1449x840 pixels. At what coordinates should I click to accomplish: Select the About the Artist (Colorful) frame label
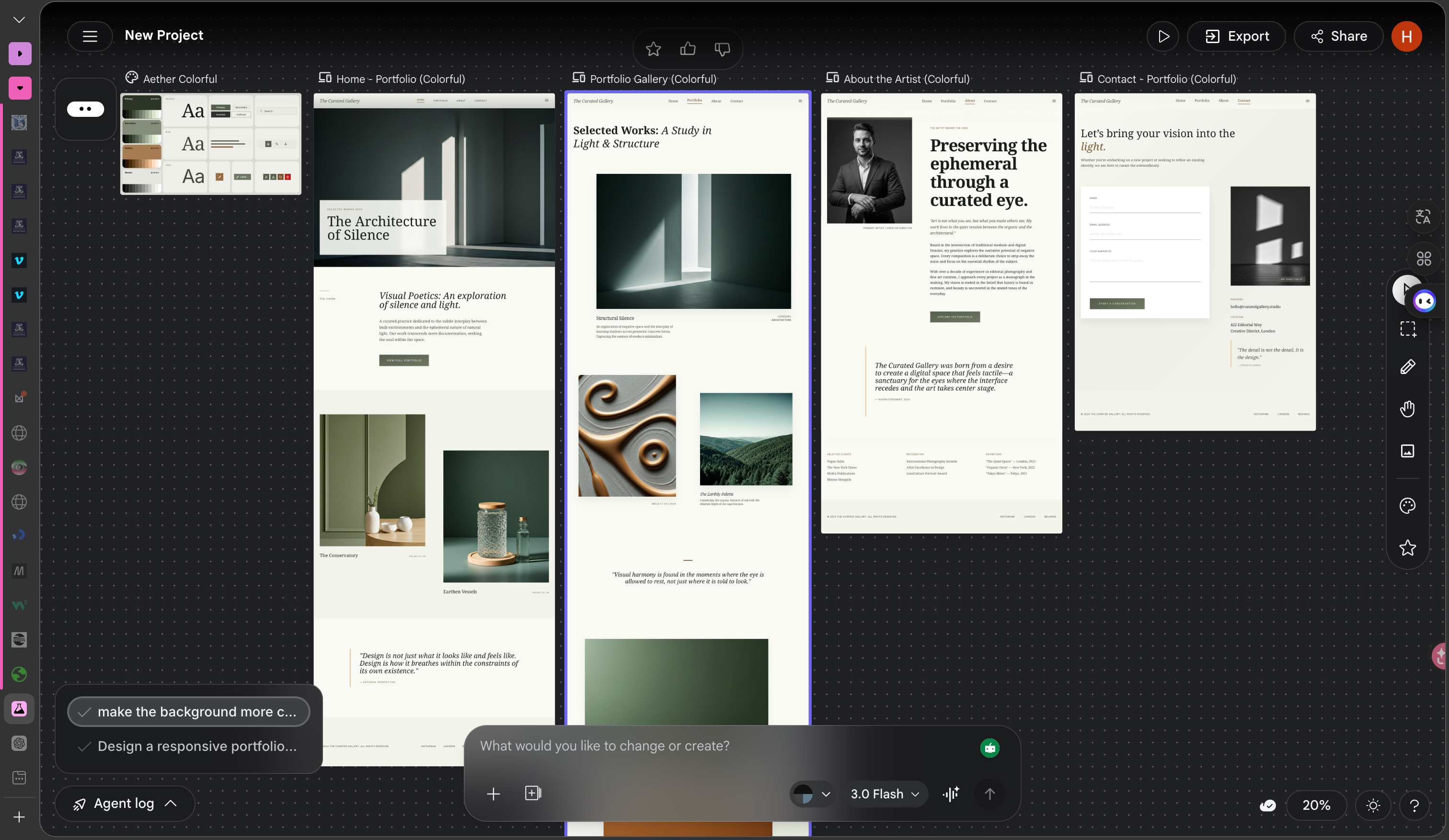[906, 79]
